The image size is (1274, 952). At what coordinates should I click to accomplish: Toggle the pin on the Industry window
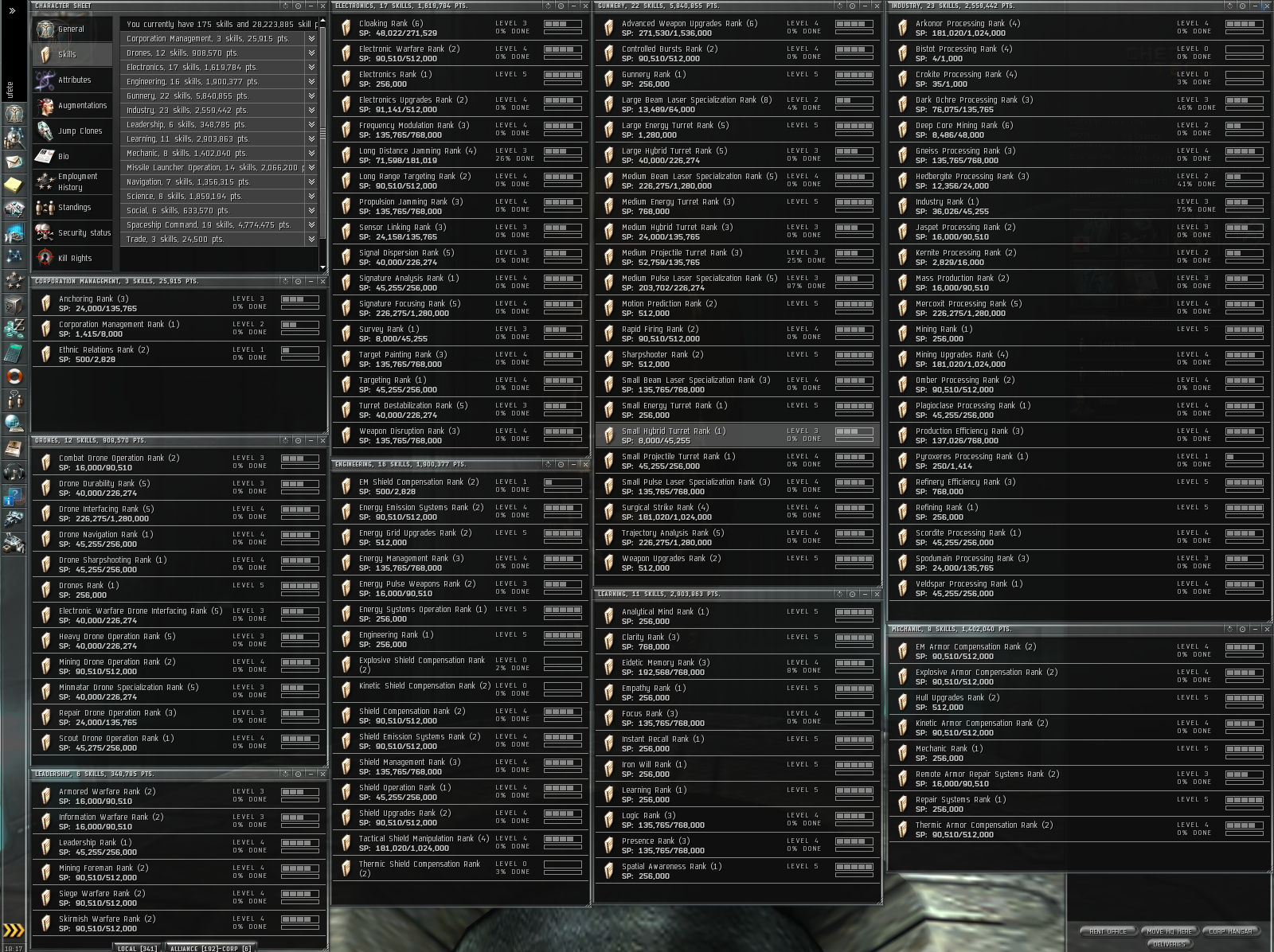[x=1230, y=6]
